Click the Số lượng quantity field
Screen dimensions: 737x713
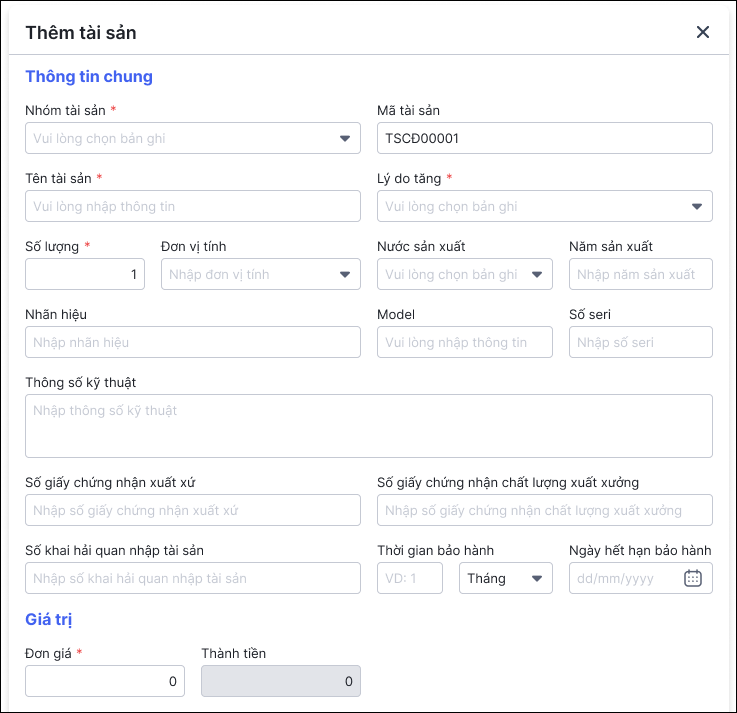tap(85, 274)
